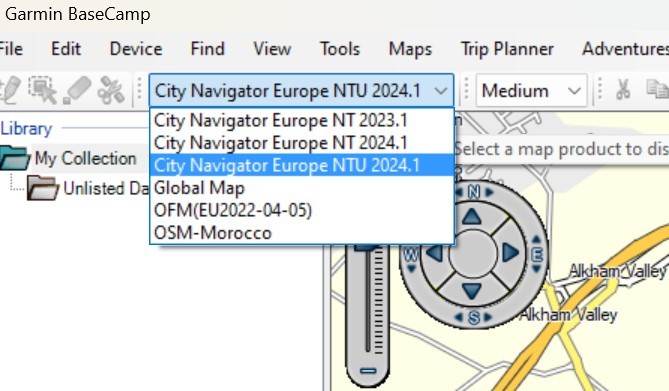
Task: Open the Find menu
Action: pos(207,49)
